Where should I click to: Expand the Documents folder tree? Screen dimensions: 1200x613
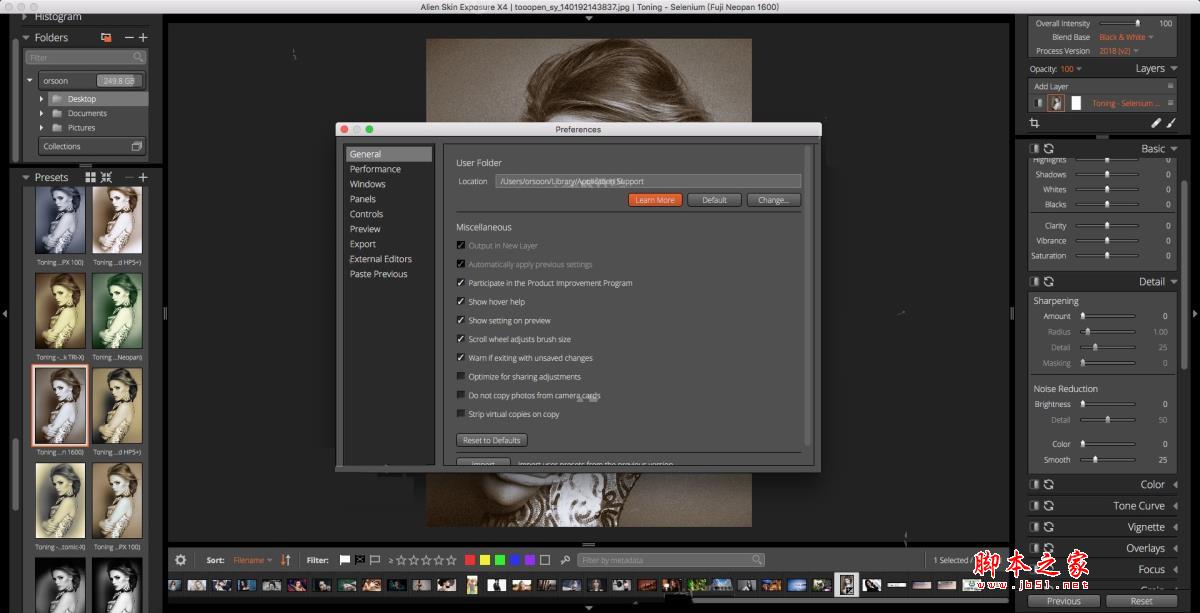tap(42, 113)
